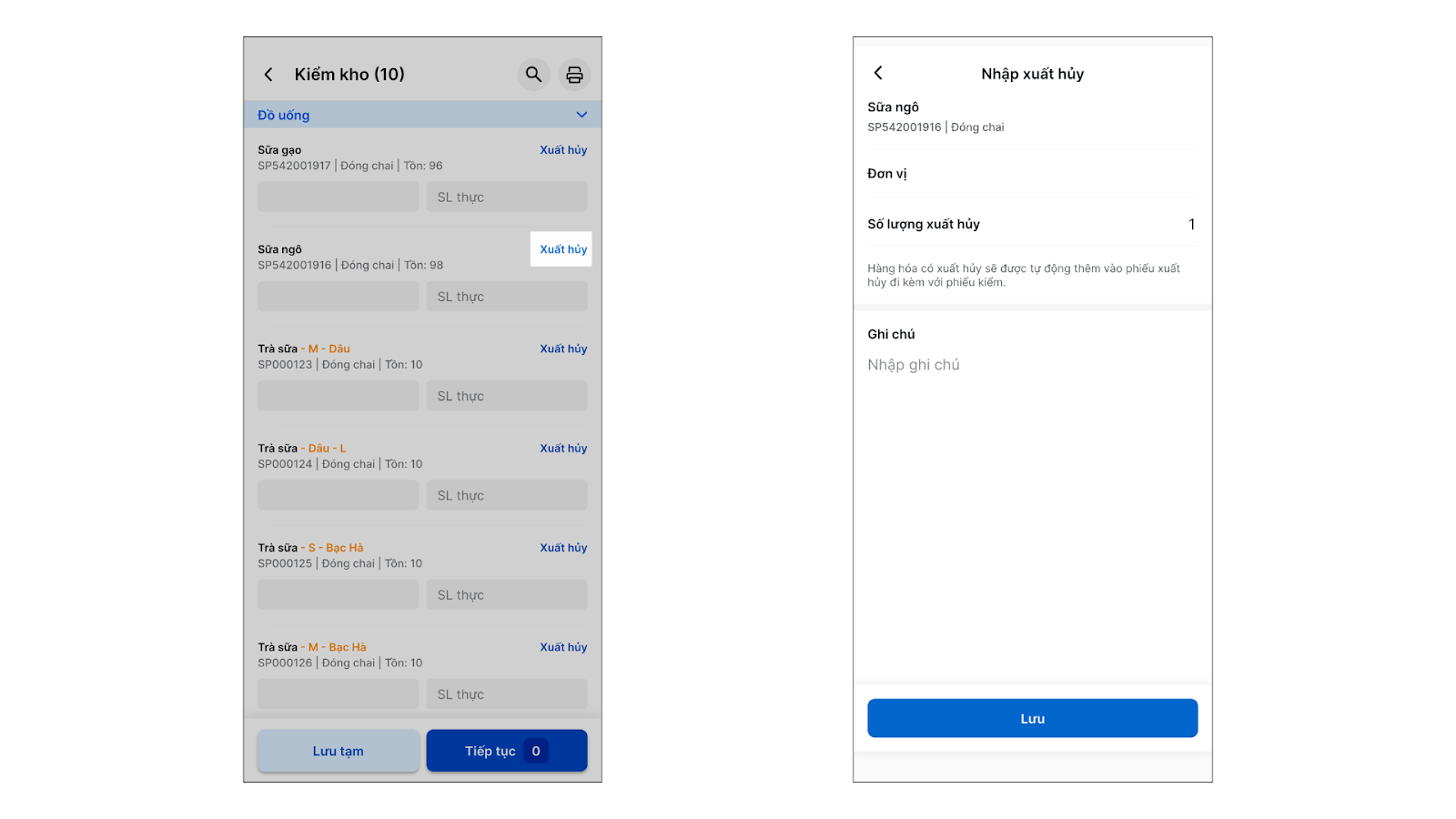Tap Xuất hủy for Trà sữa M - Bạc Hà
Screen dimensions: 1456x819
[563, 647]
